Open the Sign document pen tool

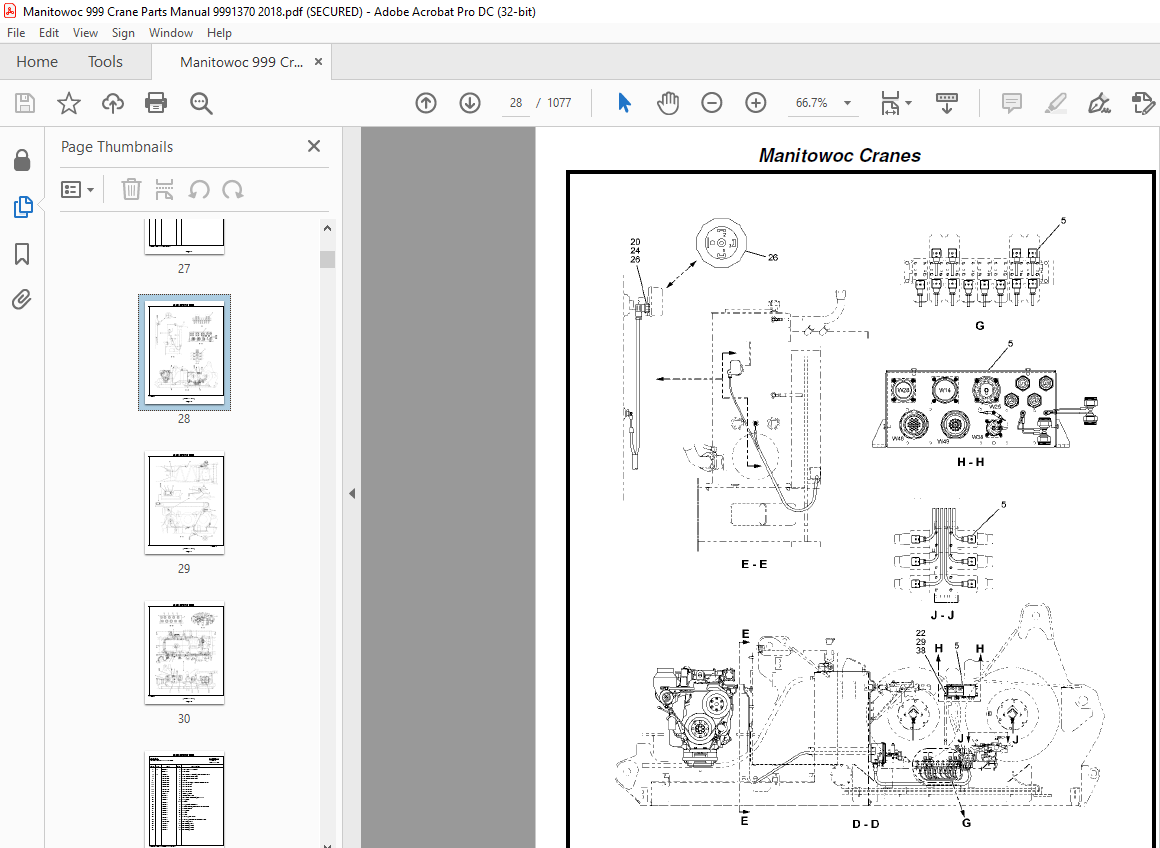click(x=1099, y=103)
